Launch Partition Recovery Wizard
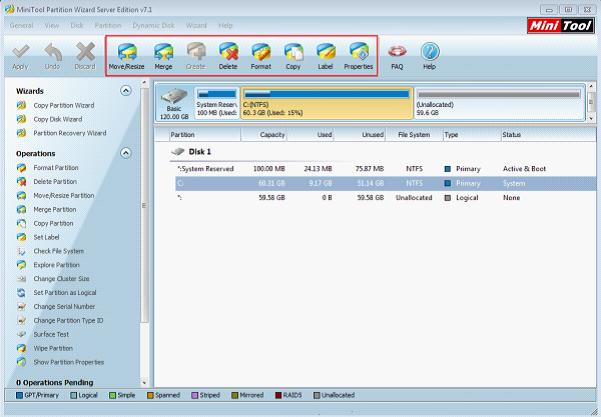601x417 pixels. pos(70,133)
